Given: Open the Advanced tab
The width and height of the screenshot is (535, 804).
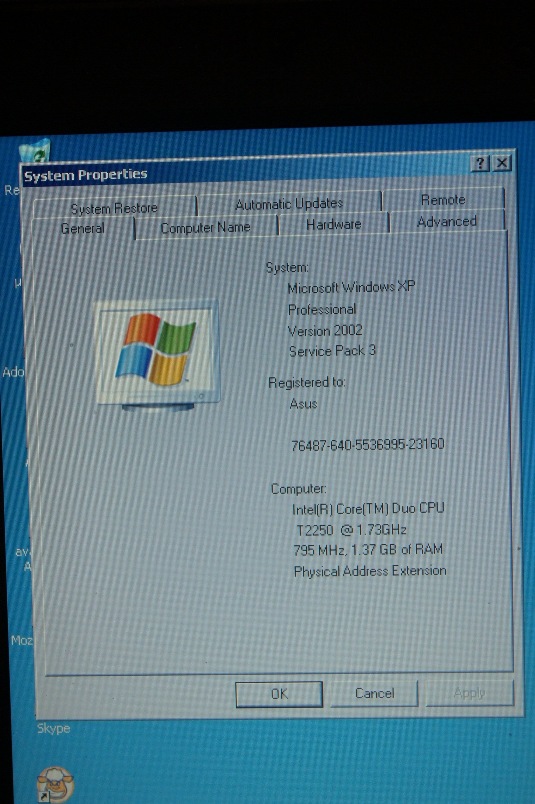Looking at the screenshot, I should 447,222.
